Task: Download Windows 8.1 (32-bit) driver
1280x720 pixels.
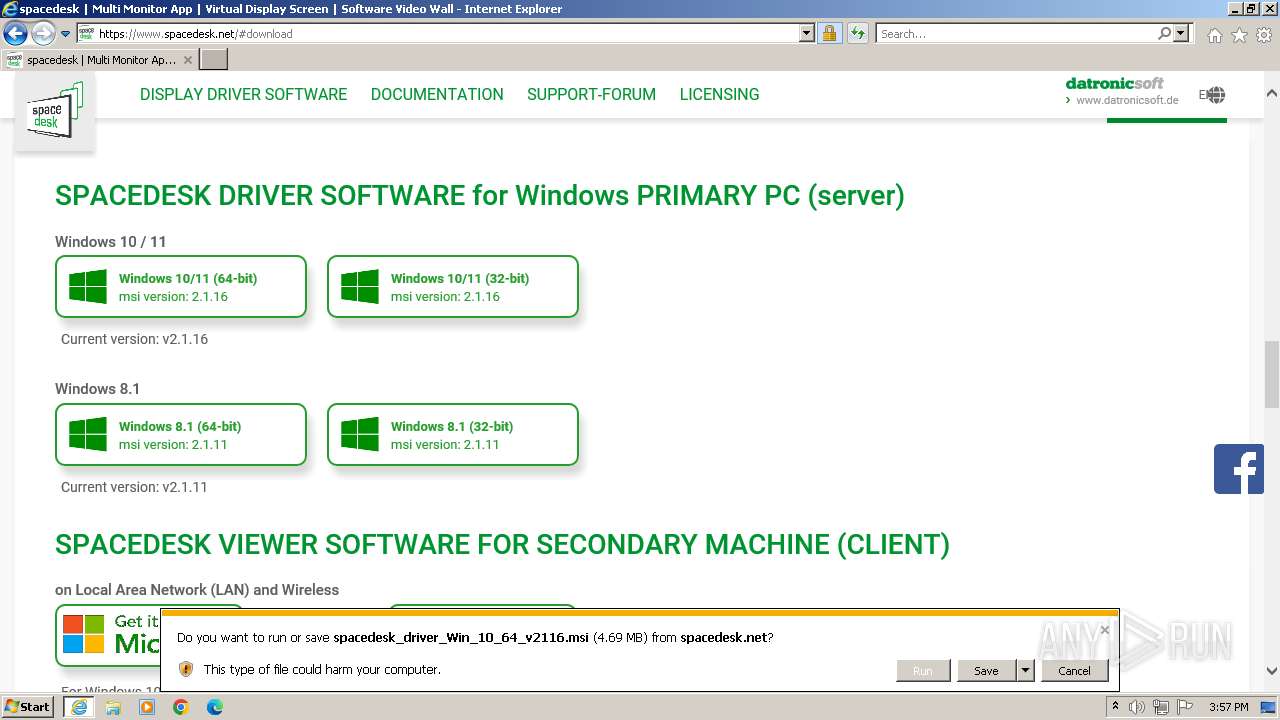Action: coord(453,435)
